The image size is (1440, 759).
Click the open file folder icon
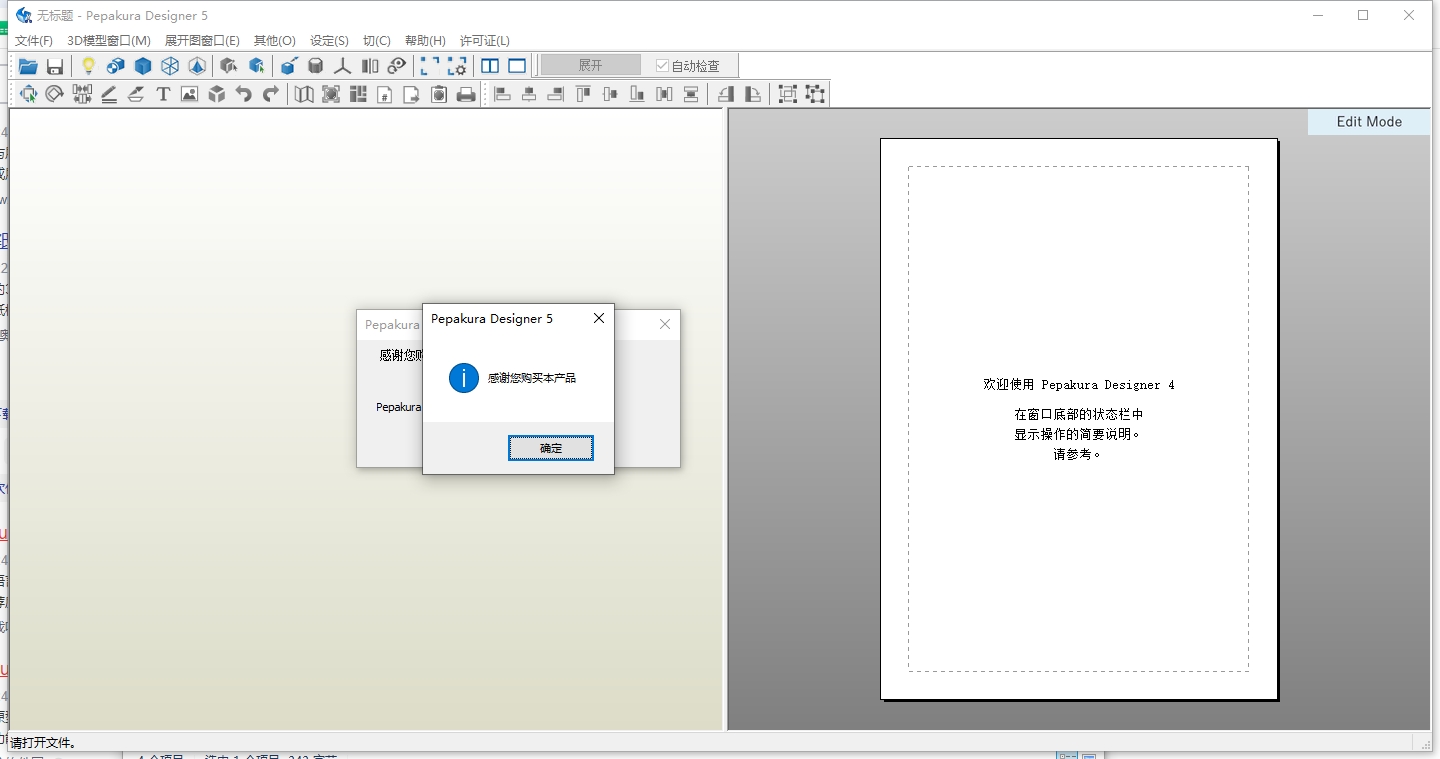coord(28,66)
